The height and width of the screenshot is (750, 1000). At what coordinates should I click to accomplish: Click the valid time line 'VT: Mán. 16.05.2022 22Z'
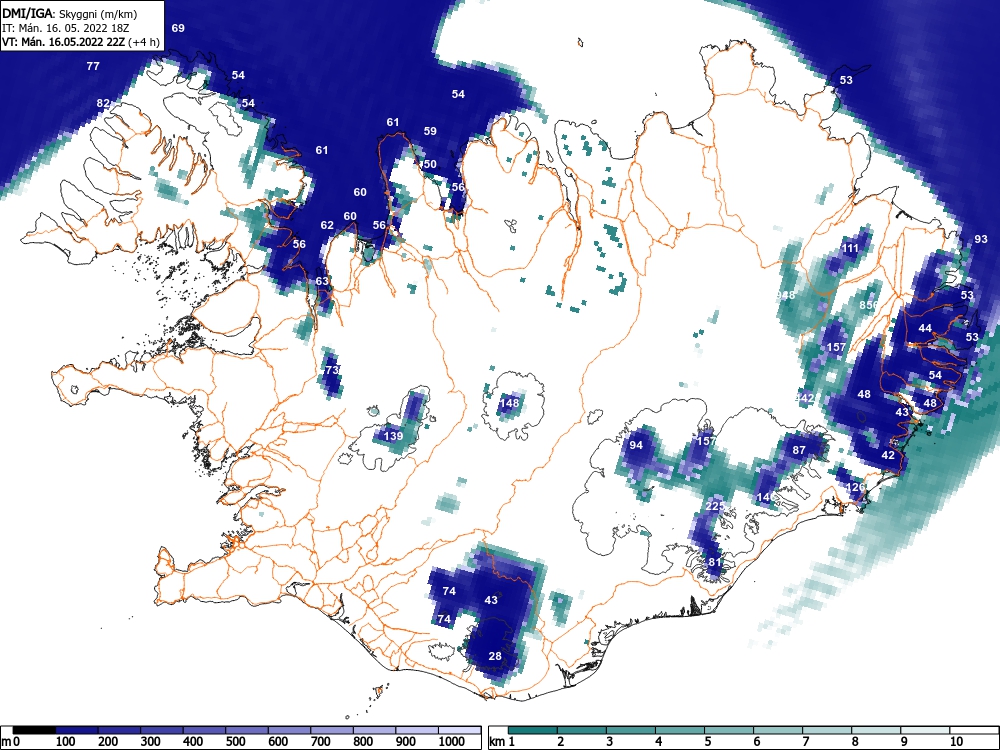pyautogui.click(x=64, y=42)
